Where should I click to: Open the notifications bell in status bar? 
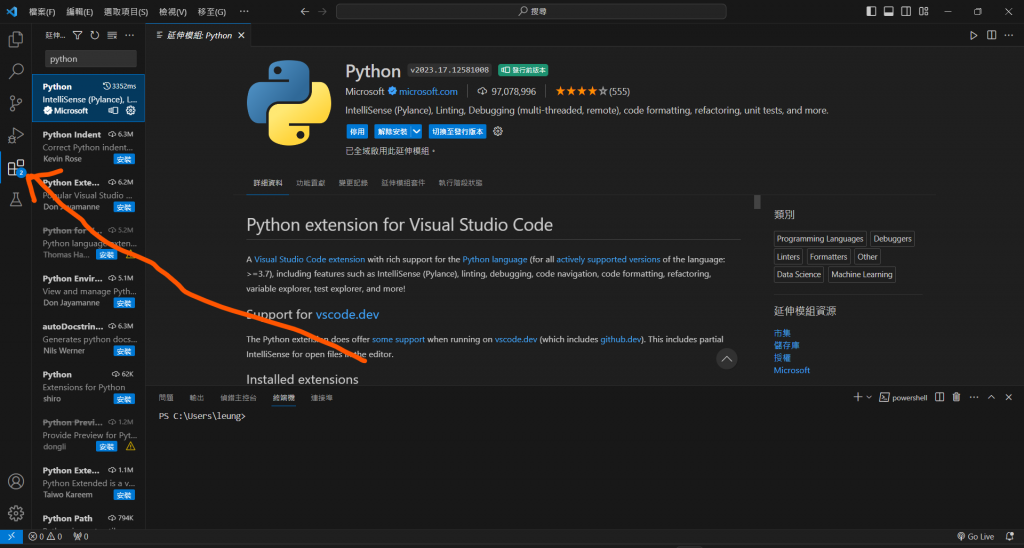1010,537
